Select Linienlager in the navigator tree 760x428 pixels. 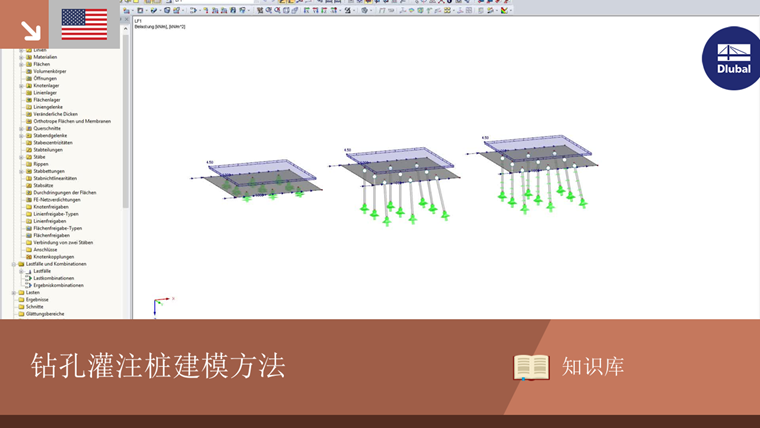45,93
